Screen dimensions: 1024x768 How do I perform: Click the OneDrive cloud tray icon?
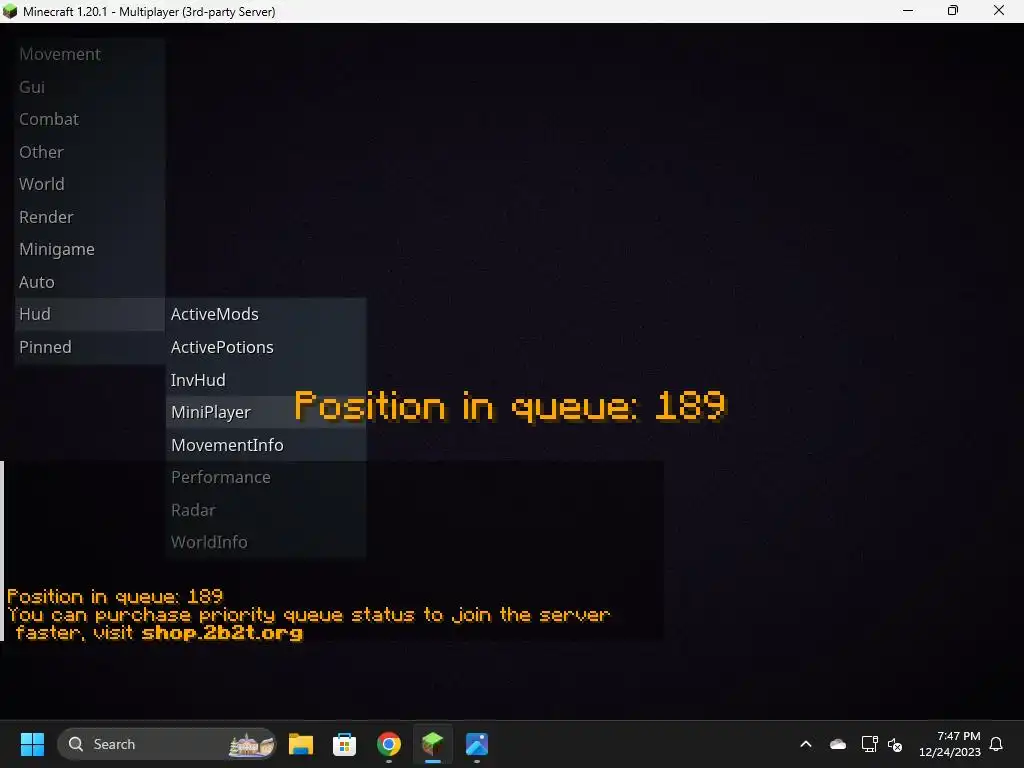(837, 744)
